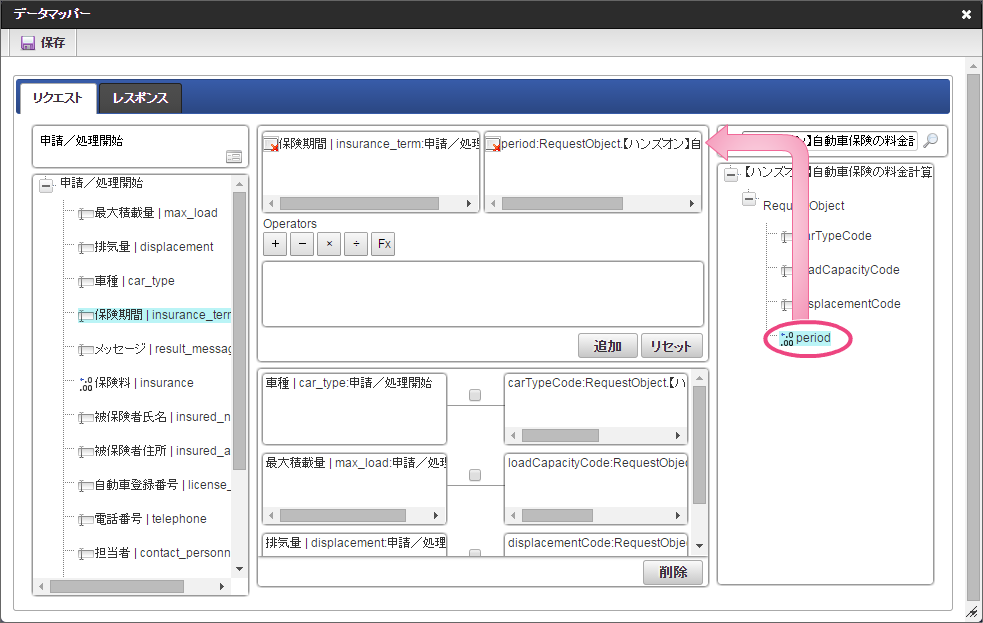Click down arrow of left tree scrollbar

239,569
